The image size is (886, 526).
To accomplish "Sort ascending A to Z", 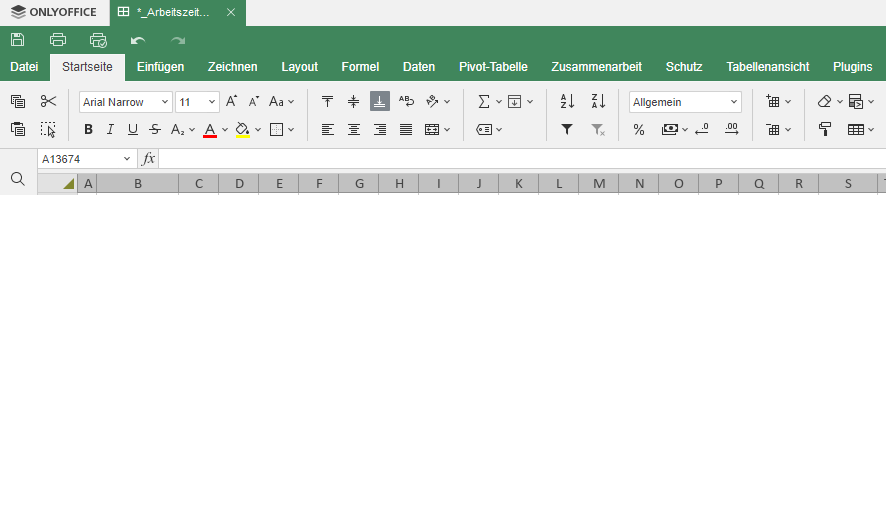I will point(567,102).
